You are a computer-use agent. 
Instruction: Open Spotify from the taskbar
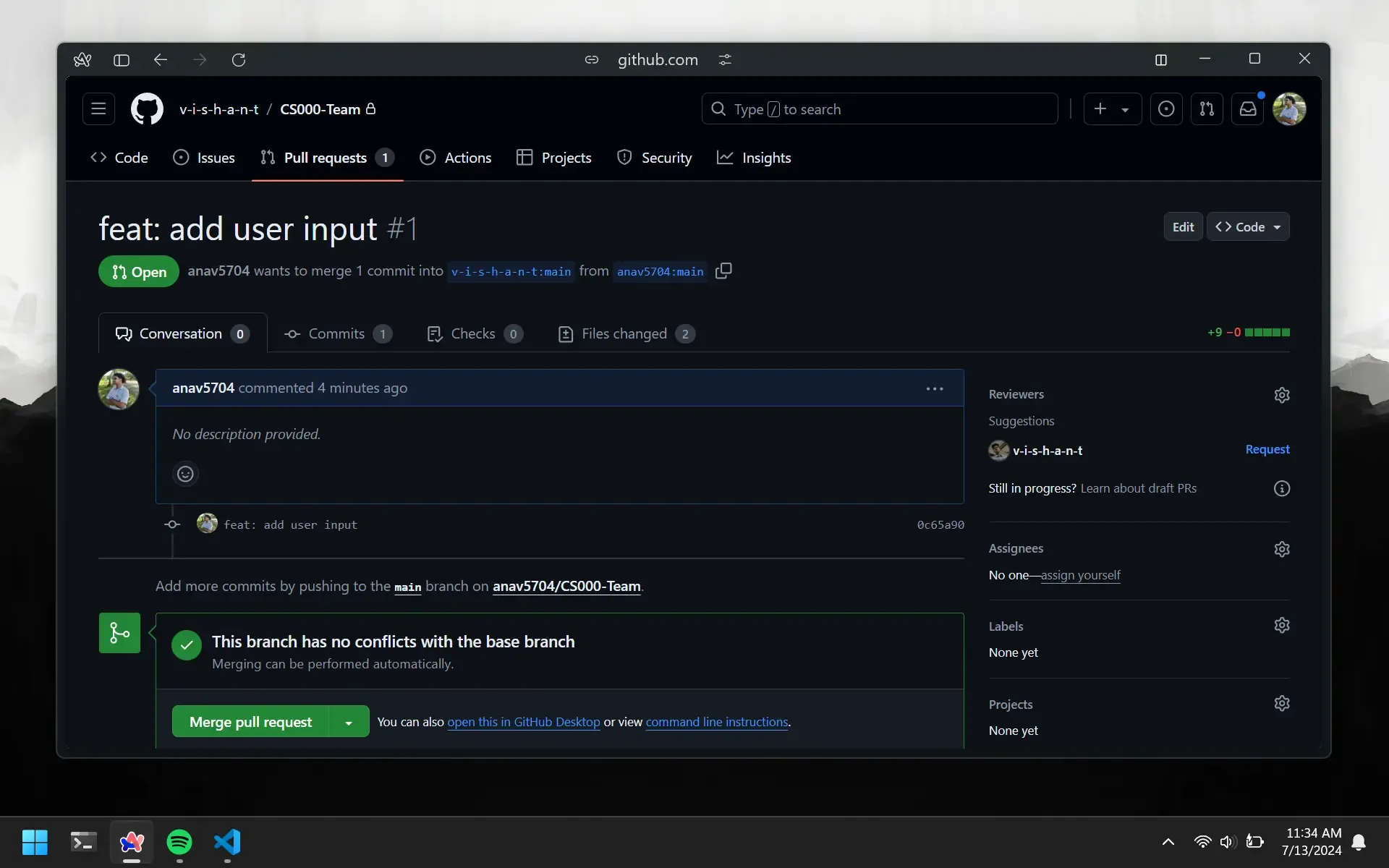pos(179,842)
